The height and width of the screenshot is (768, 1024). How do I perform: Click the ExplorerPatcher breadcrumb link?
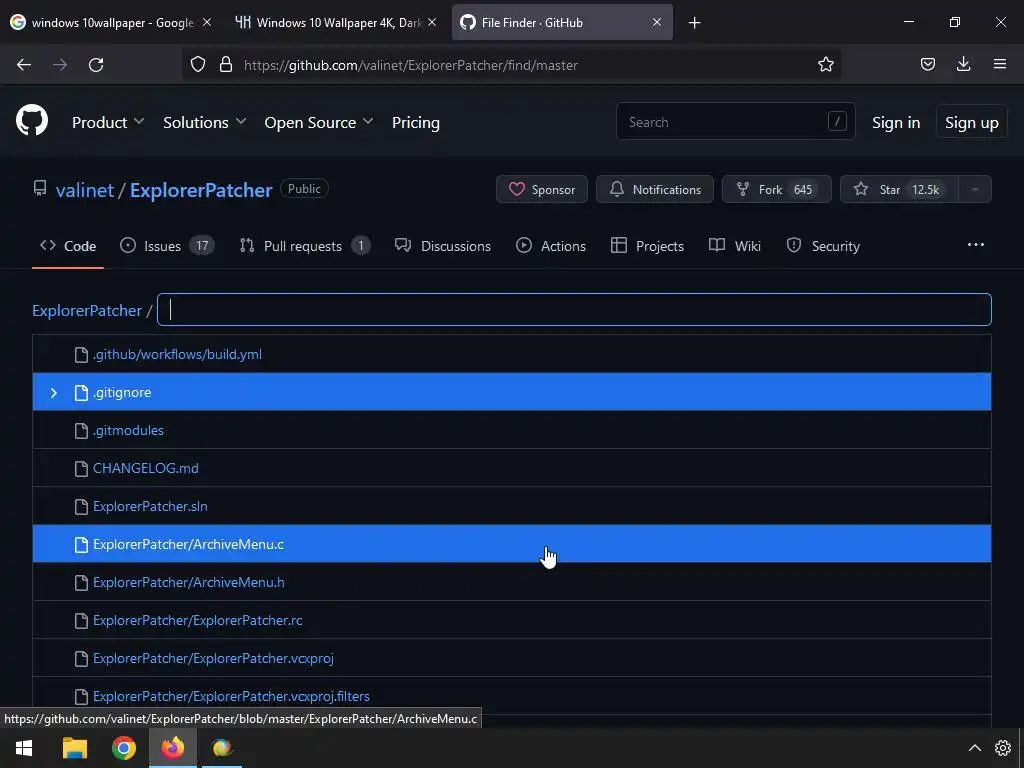pos(87,310)
